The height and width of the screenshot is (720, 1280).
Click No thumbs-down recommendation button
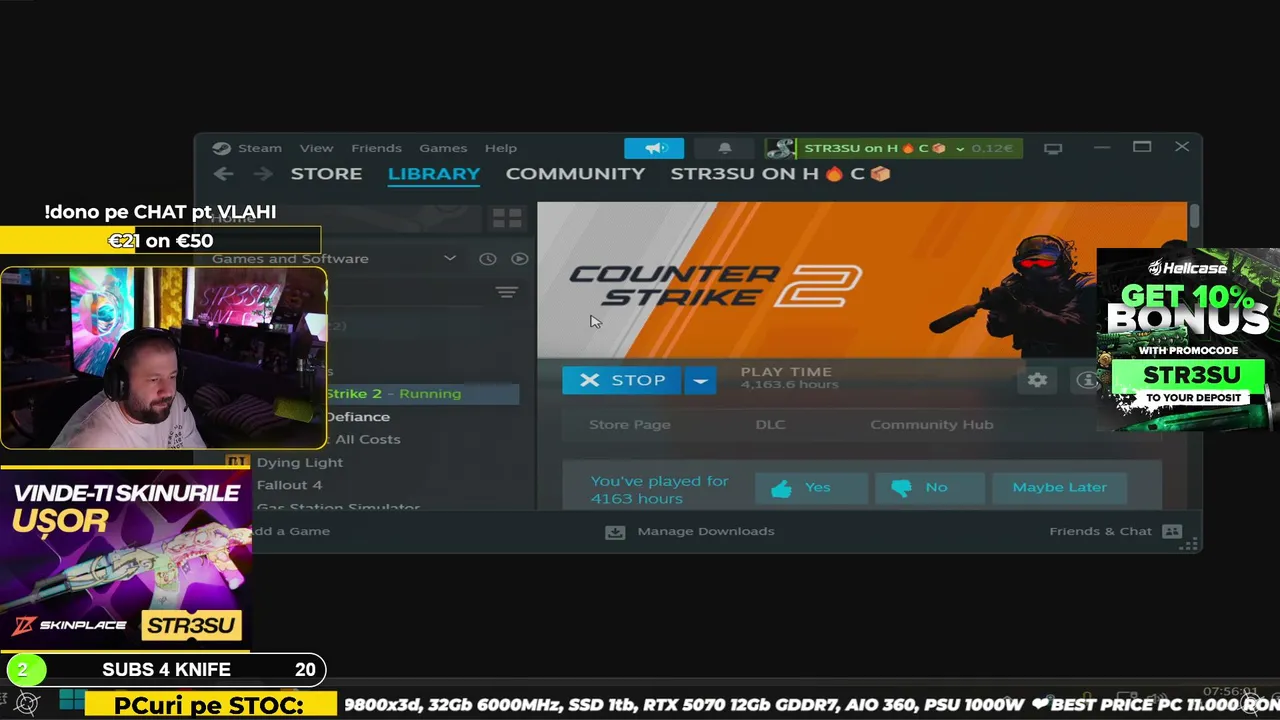(929, 487)
